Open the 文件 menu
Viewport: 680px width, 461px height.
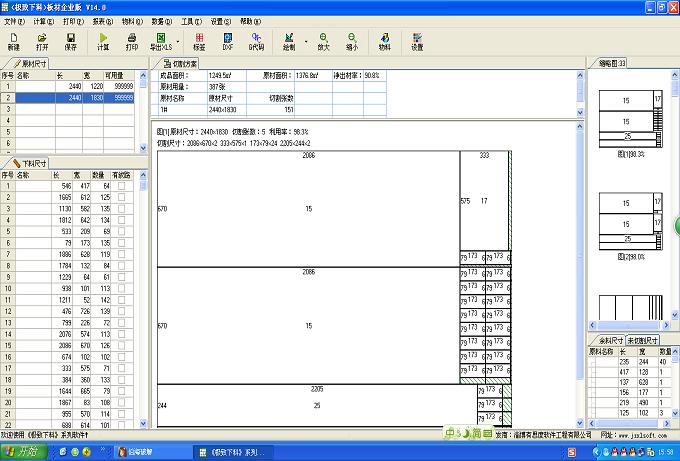[14, 21]
